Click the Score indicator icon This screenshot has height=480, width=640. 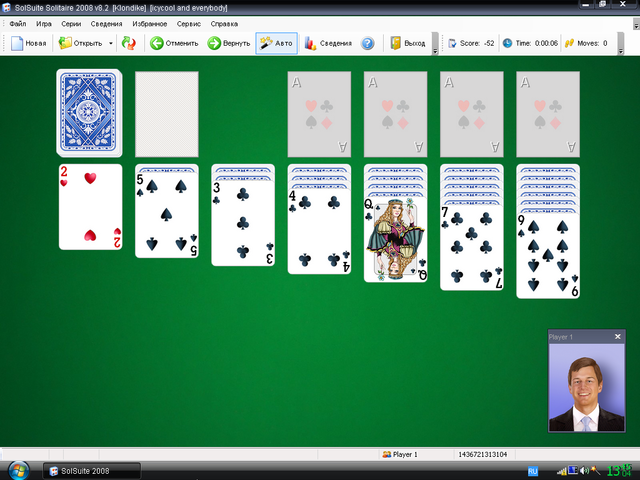click(x=452, y=43)
